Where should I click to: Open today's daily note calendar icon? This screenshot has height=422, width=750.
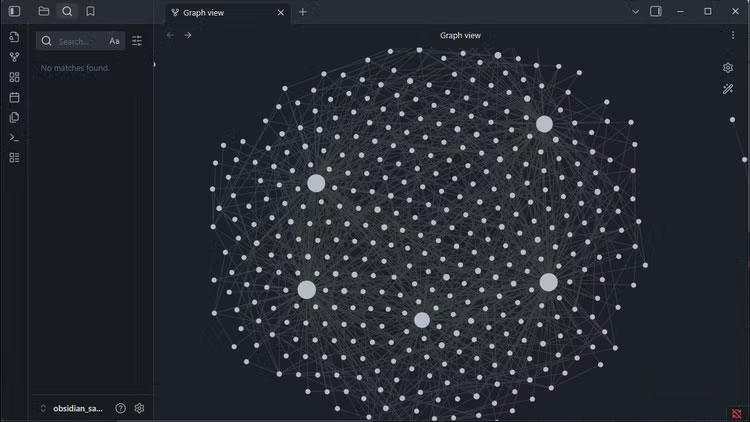pos(14,98)
